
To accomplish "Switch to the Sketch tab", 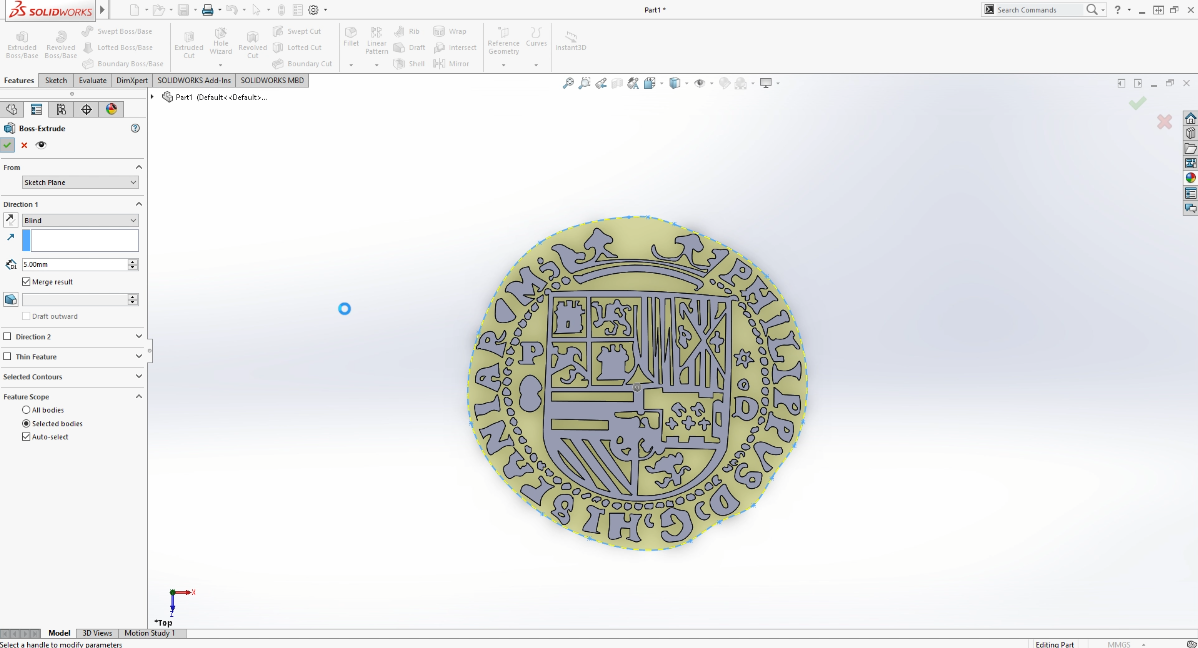I will 56,80.
